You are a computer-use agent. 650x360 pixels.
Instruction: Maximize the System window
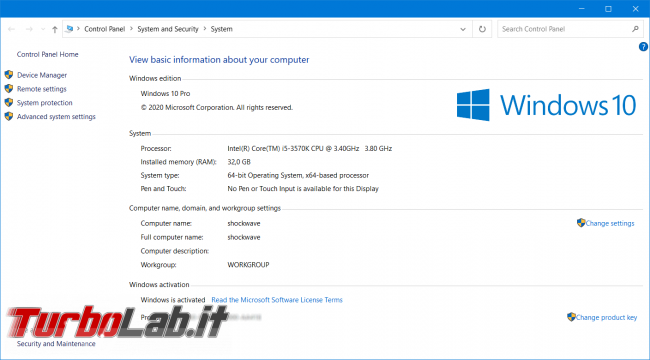(x=608, y=9)
